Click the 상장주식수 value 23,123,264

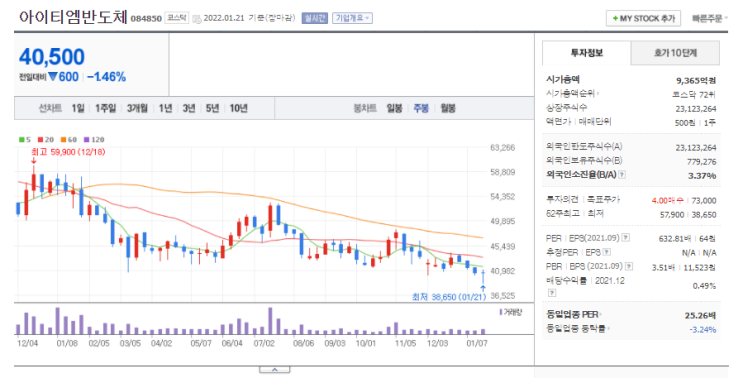[696, 109]
